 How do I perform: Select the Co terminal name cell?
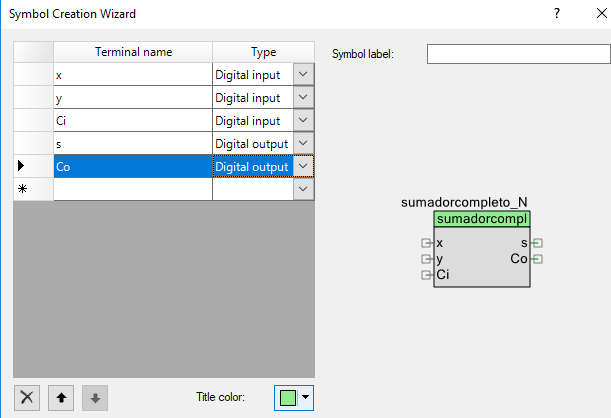click(133, 166)
